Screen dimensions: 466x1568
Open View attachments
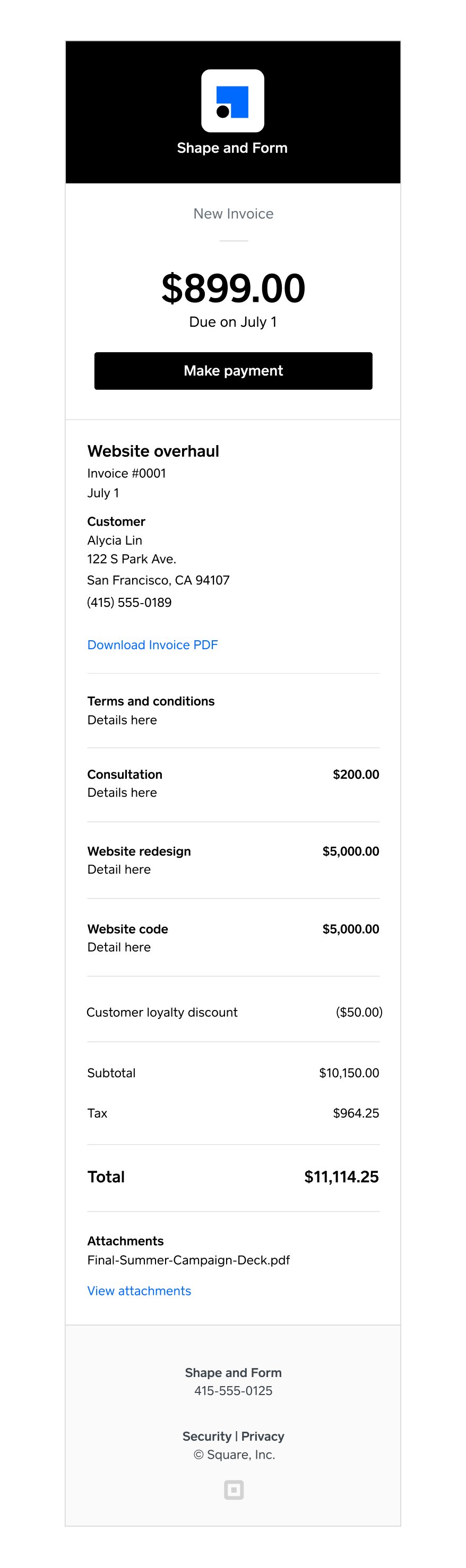point(139,1291)
